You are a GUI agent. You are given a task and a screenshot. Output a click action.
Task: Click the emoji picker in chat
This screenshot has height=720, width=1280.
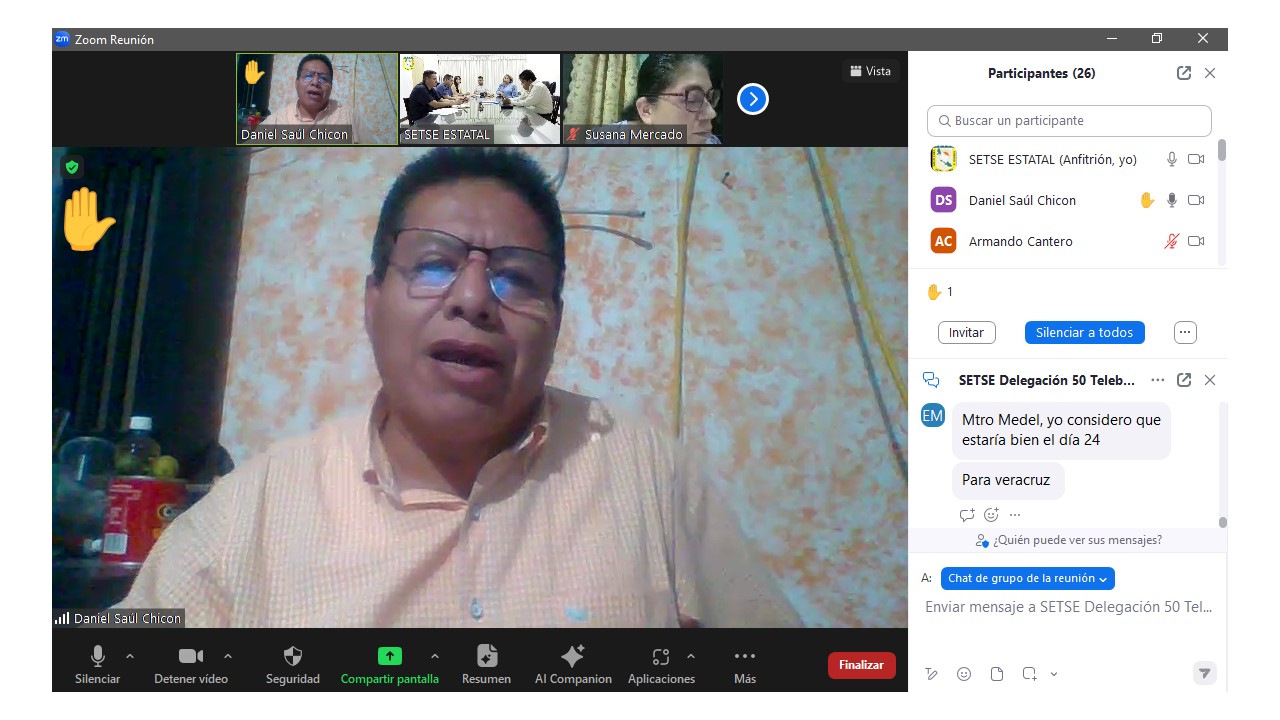[964, 674]
